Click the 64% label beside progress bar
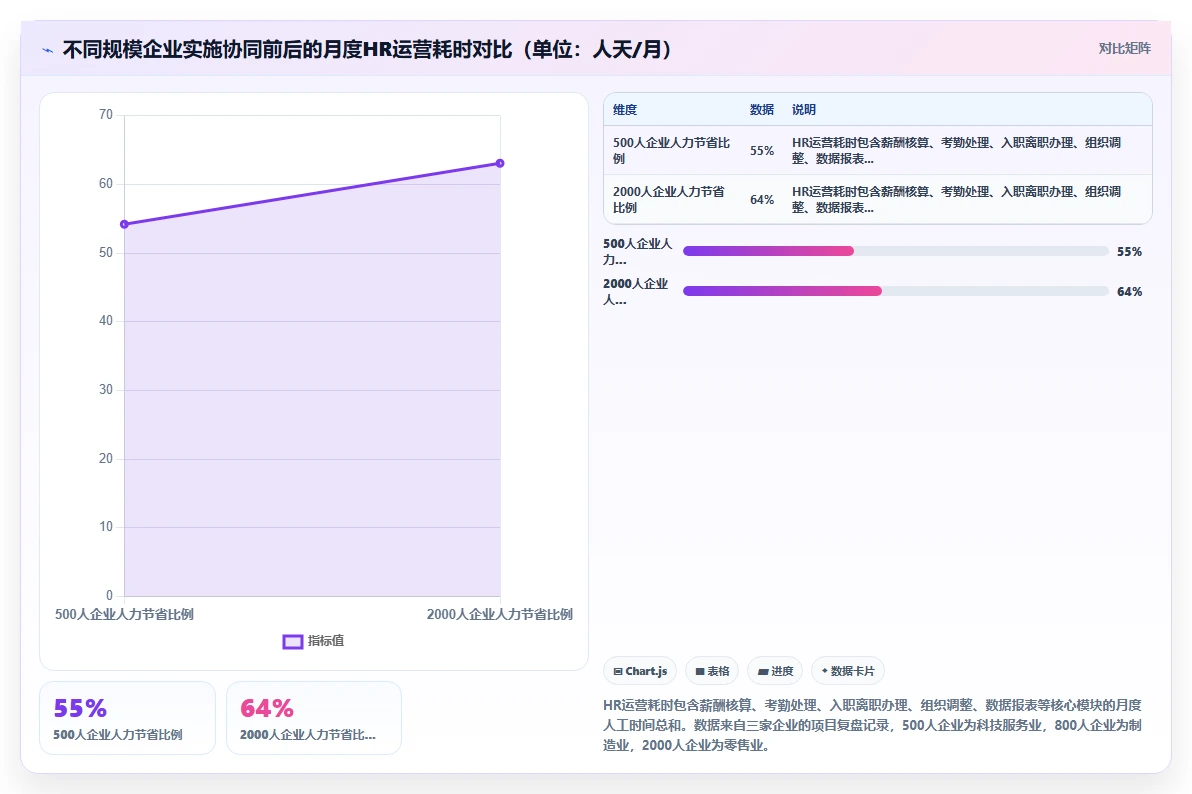 point(1129,291)
